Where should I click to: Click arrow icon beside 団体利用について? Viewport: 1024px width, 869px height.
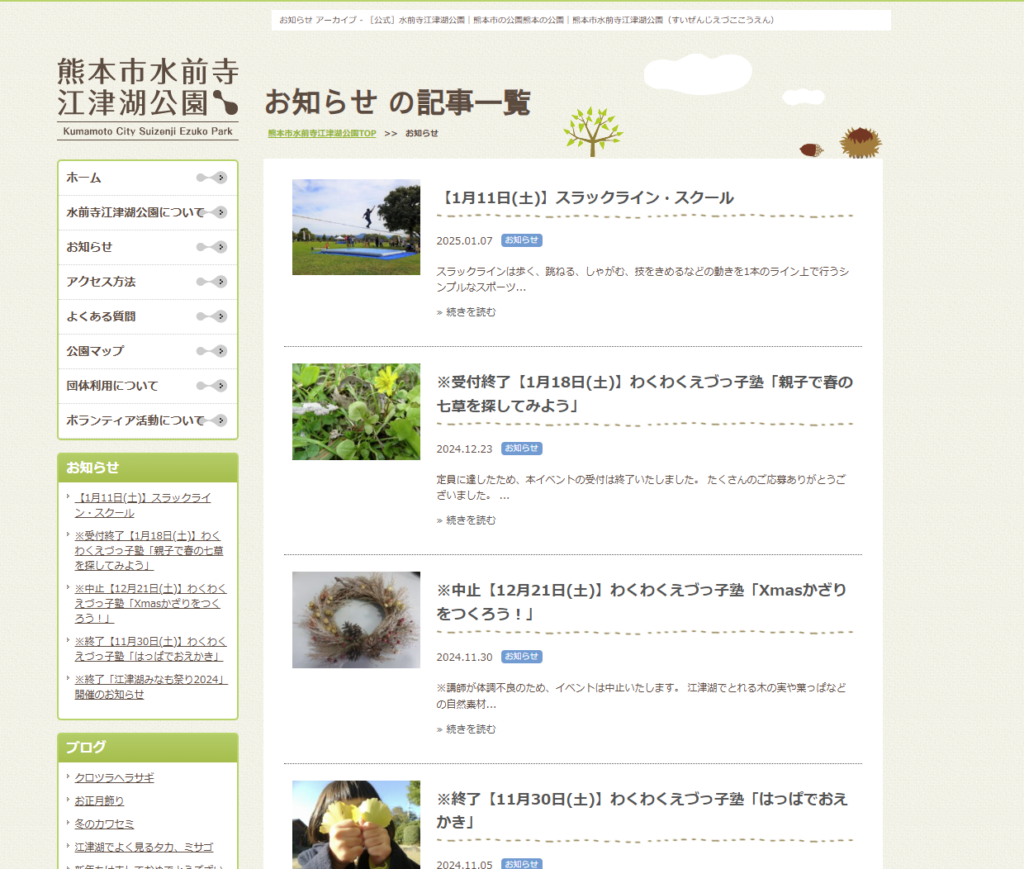(212, 385)
